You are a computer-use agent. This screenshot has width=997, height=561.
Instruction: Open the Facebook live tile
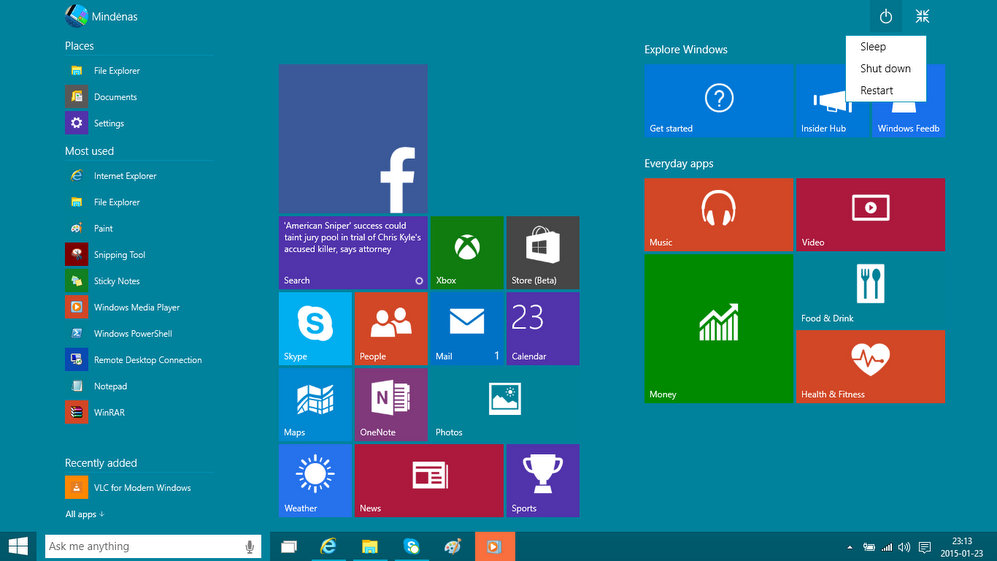353,139
